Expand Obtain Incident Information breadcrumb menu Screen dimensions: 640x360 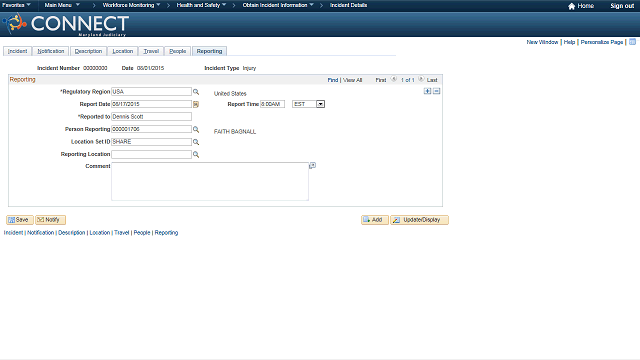pyautogui.click(x=278, y=5)
